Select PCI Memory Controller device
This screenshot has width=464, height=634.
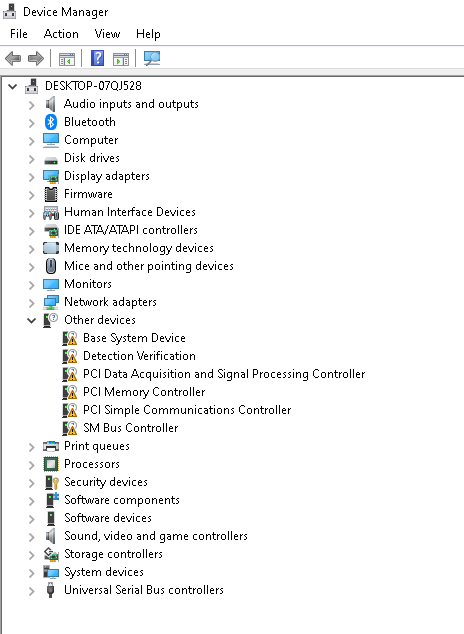(144, 392)
